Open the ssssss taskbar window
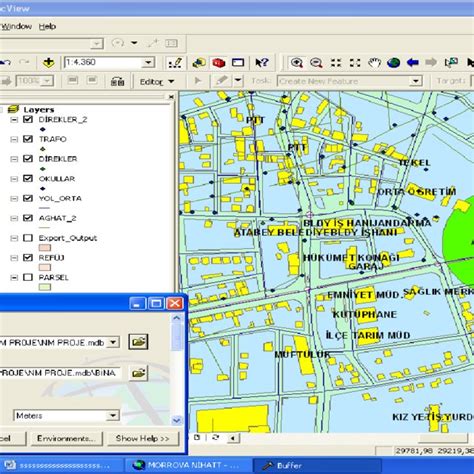474x474 pixels. tap(62, 465)
